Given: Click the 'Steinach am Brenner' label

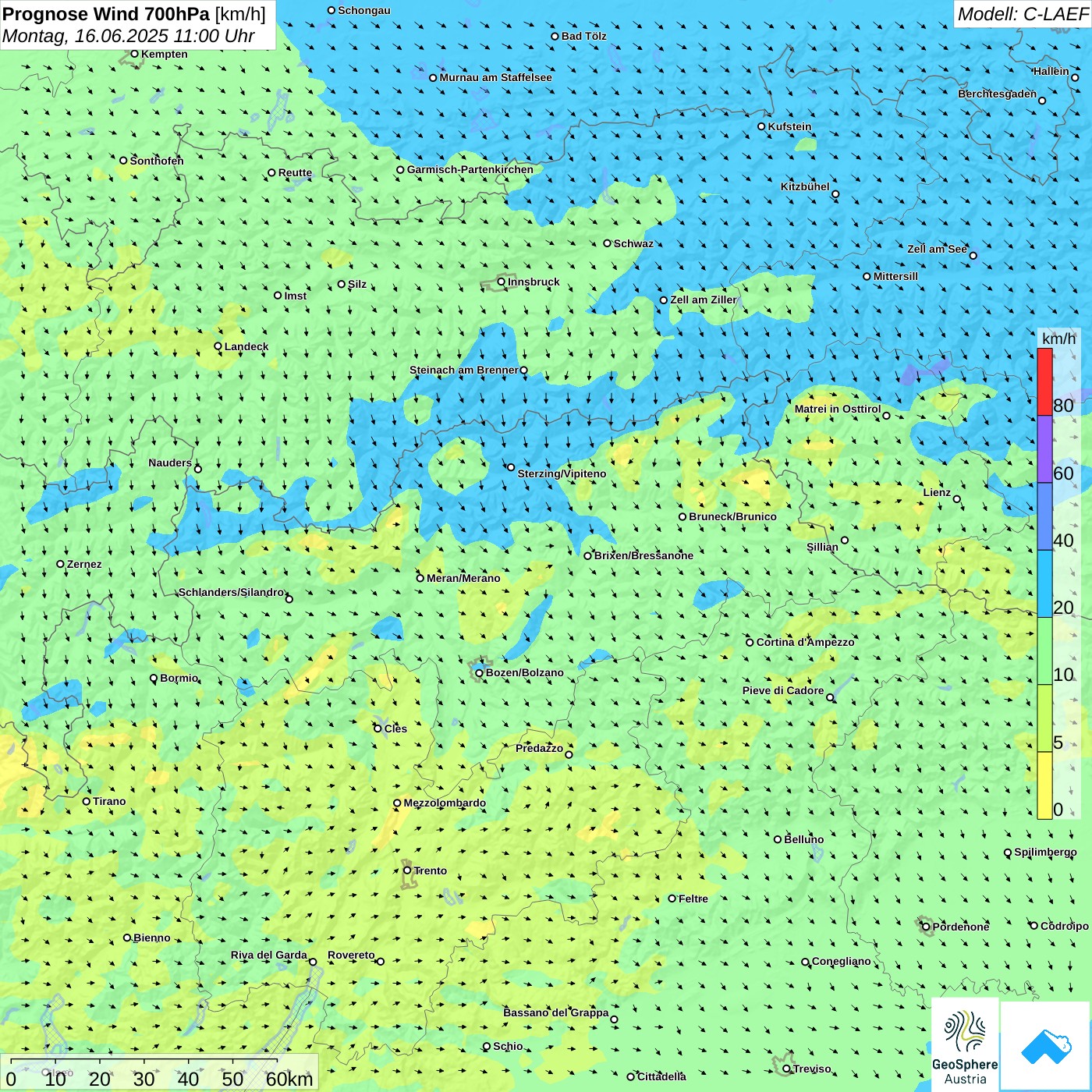Looking at the screenshot, I should [x=464, y=370].
